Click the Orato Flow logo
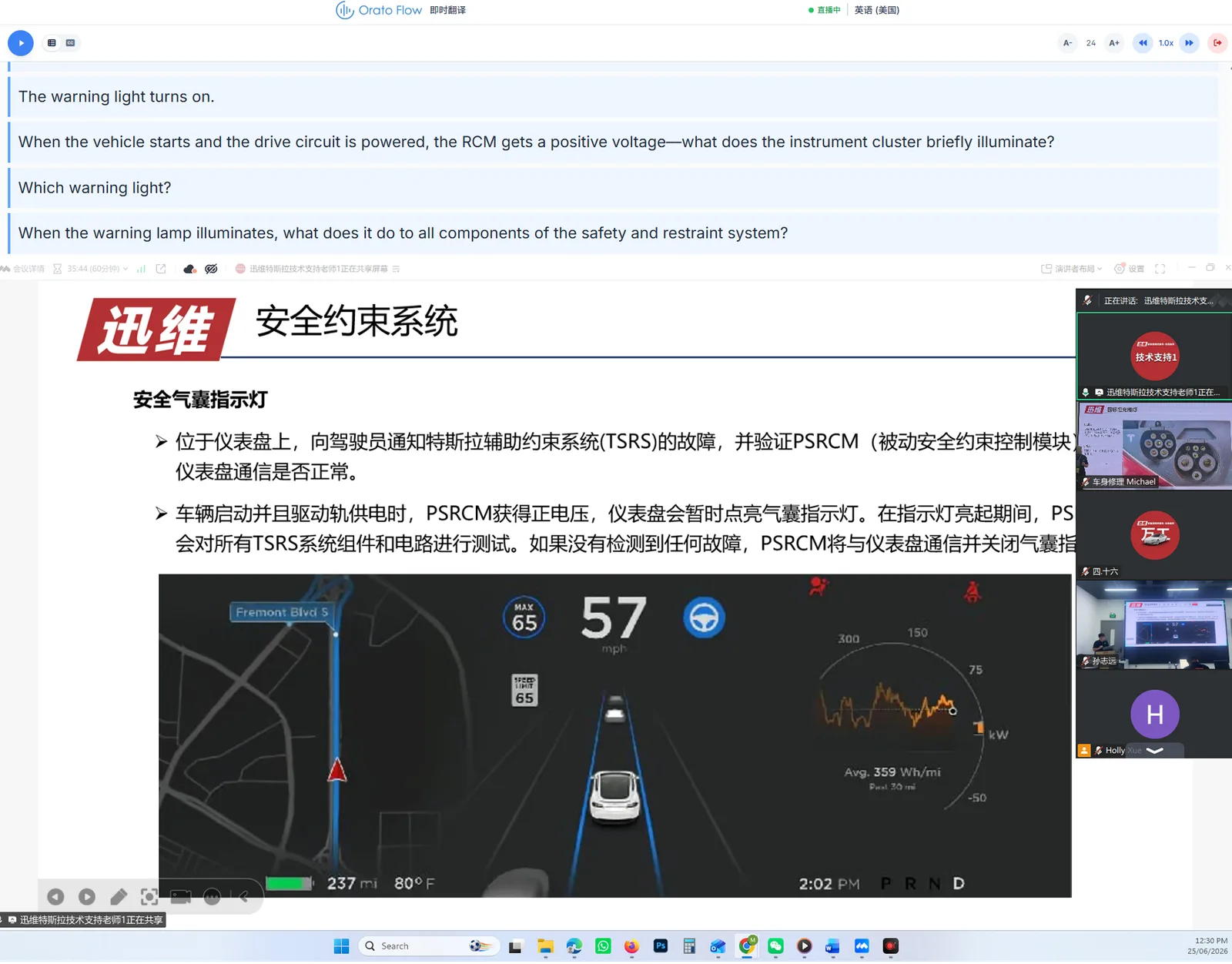This screenshot has width=1232, height=964. pyautogui.click(x=379, y=10)
